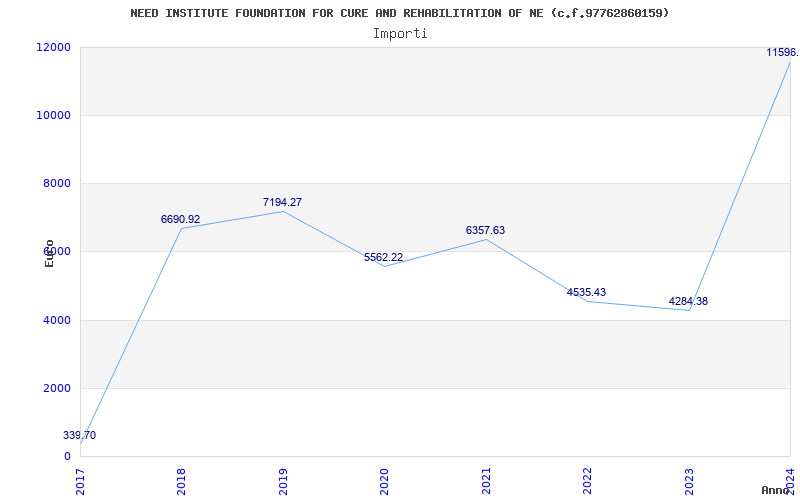This screenshot has height=500, width=800.
Task: Select the 4535.43 data label
Action: pos(587,292)
